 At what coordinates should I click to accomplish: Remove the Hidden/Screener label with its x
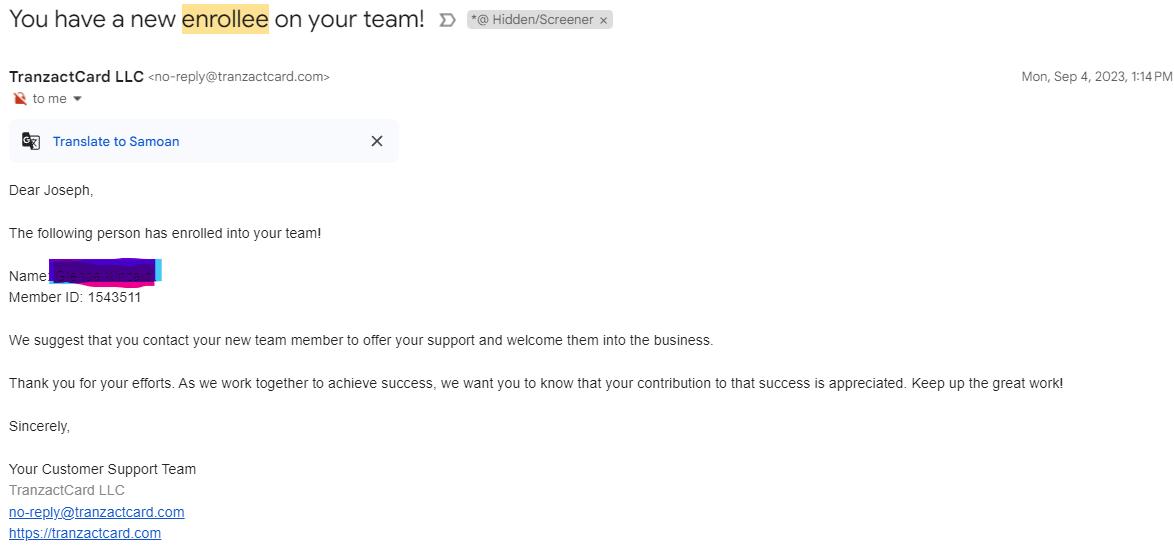pos(603,21)
